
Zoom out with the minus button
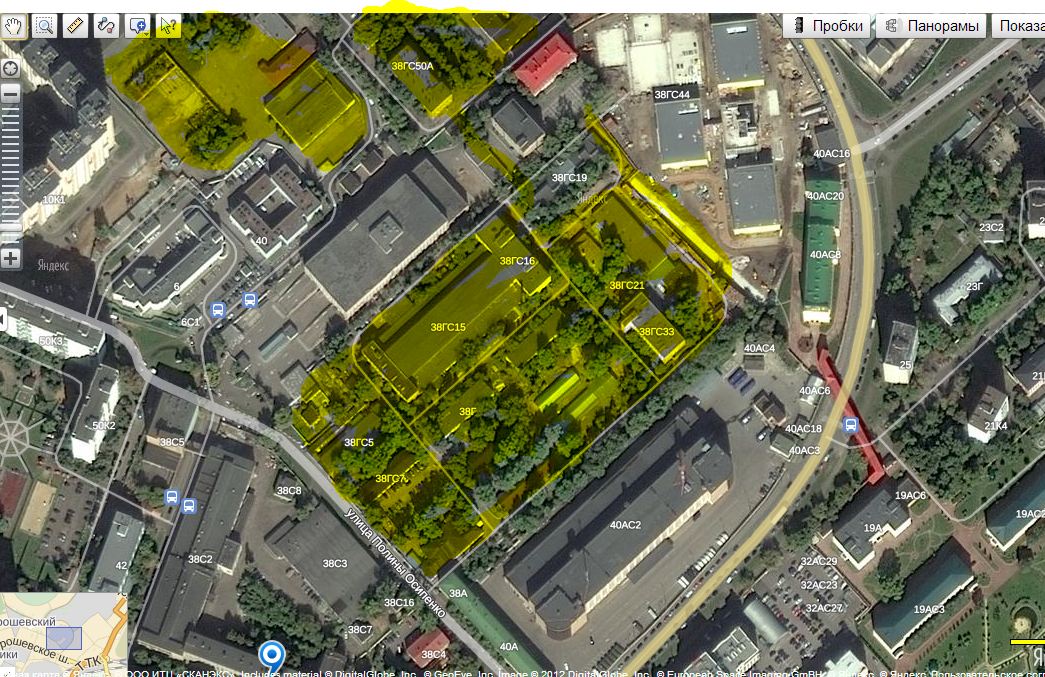click(x=11, y=94)
